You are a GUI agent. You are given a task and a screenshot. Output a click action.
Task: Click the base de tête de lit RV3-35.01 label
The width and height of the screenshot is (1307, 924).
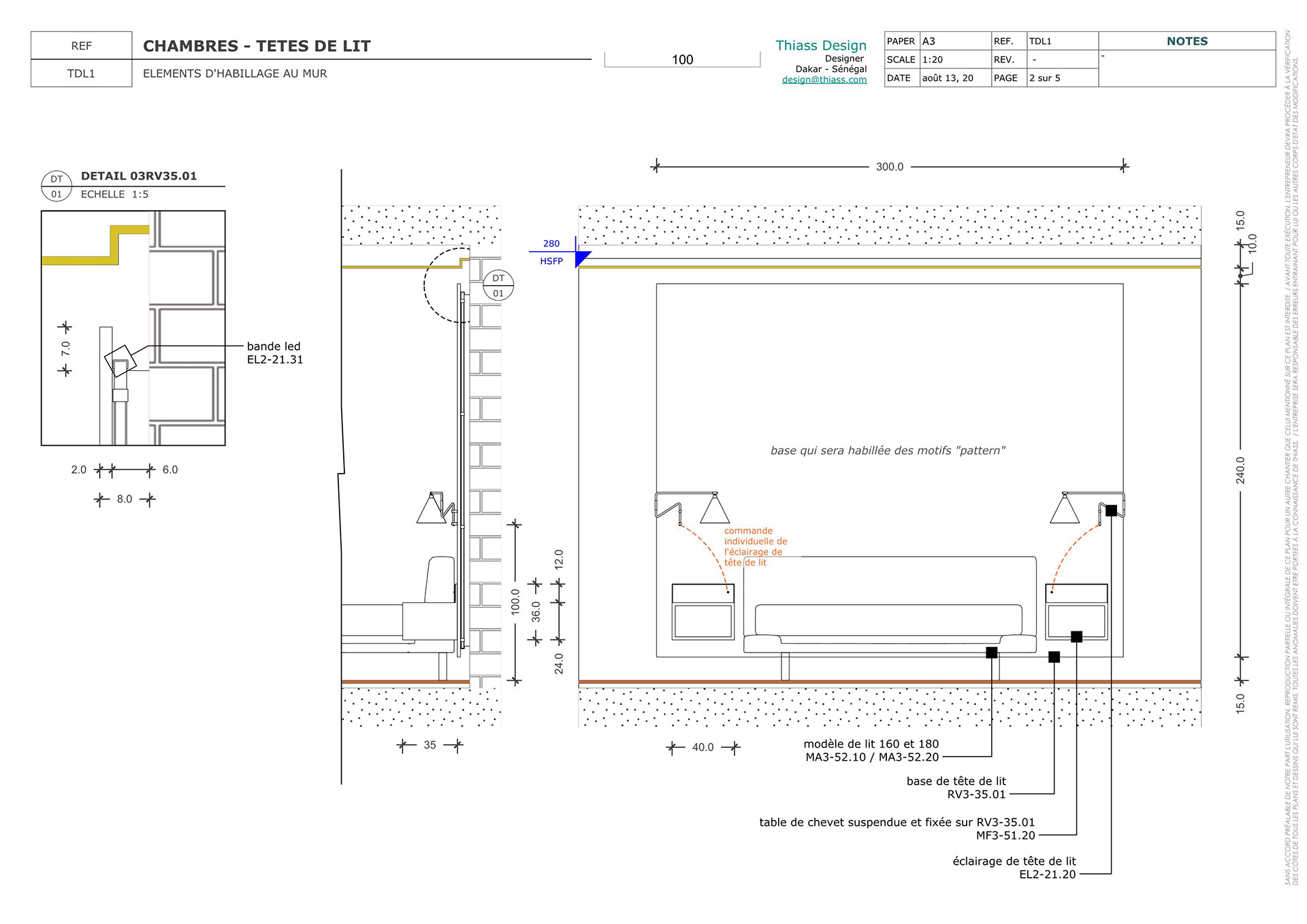pyautogui.click(x=956, y=788)
